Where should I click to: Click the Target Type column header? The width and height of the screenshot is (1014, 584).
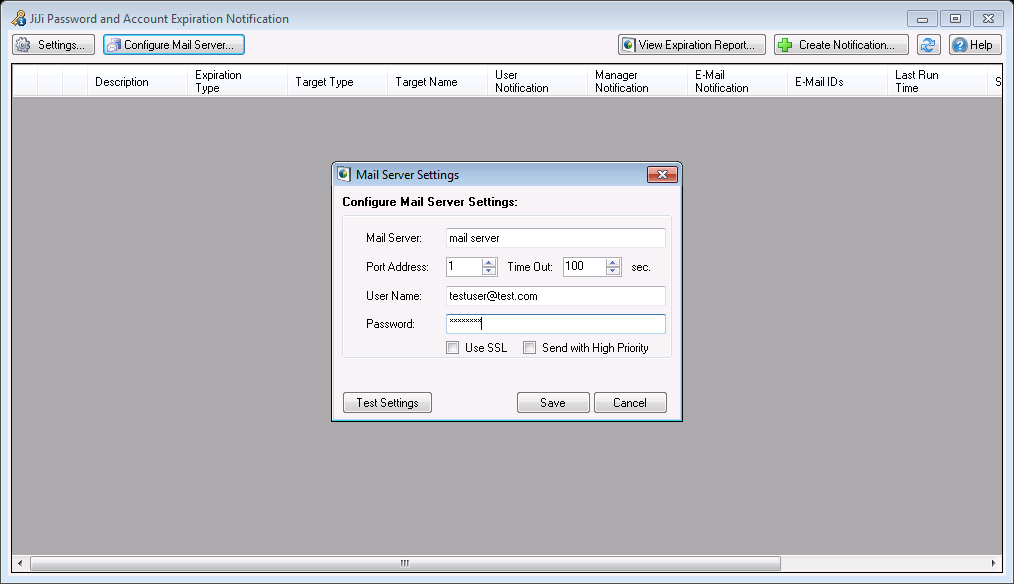tap(338, 81)
